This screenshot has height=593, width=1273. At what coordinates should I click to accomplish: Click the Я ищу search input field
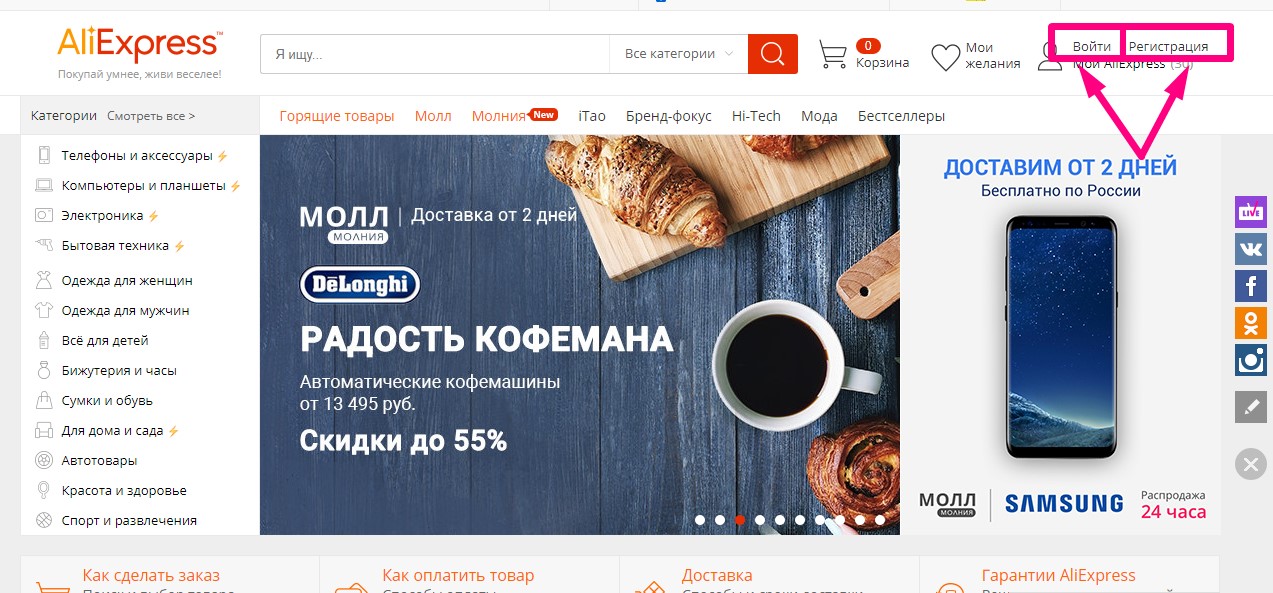coord(435,54)
